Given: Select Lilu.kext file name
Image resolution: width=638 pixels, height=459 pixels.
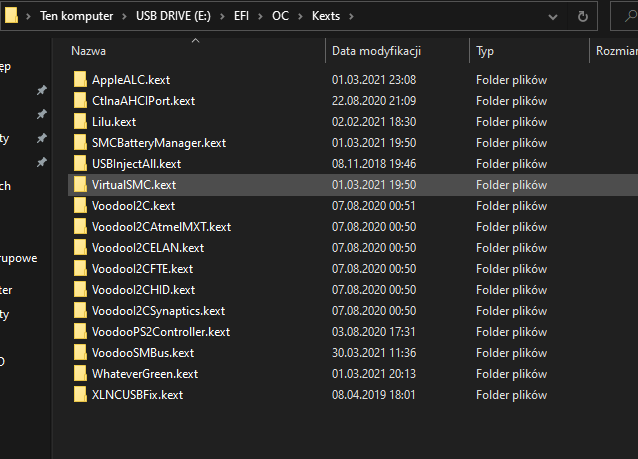Looking at the screenshot, I should tap(114, 122).
